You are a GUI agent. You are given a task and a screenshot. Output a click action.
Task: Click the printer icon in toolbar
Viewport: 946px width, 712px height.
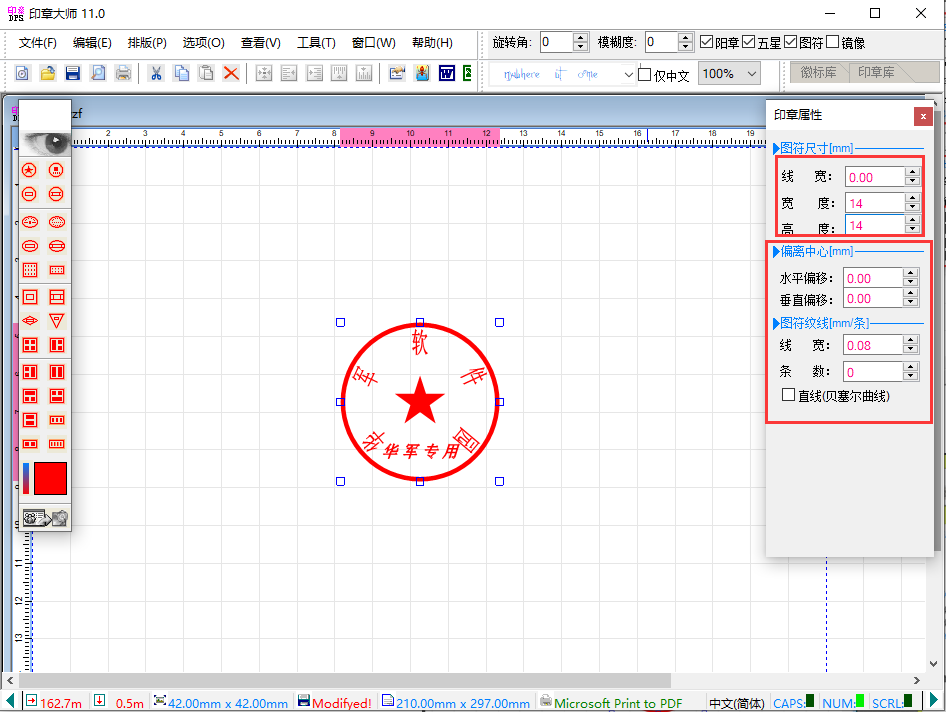tap(123, 73)
